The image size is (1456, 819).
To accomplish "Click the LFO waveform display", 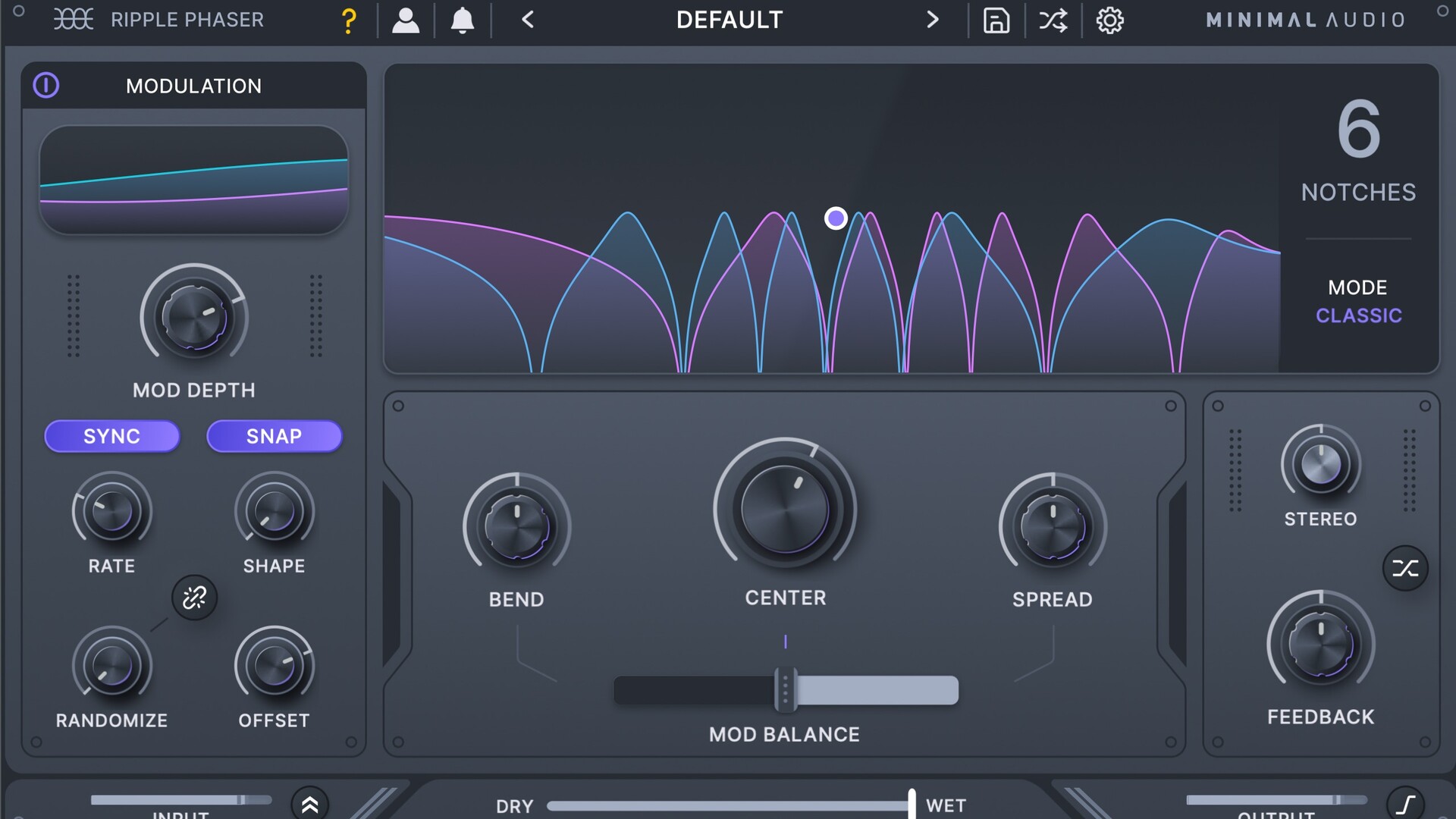I will [194, 180].
